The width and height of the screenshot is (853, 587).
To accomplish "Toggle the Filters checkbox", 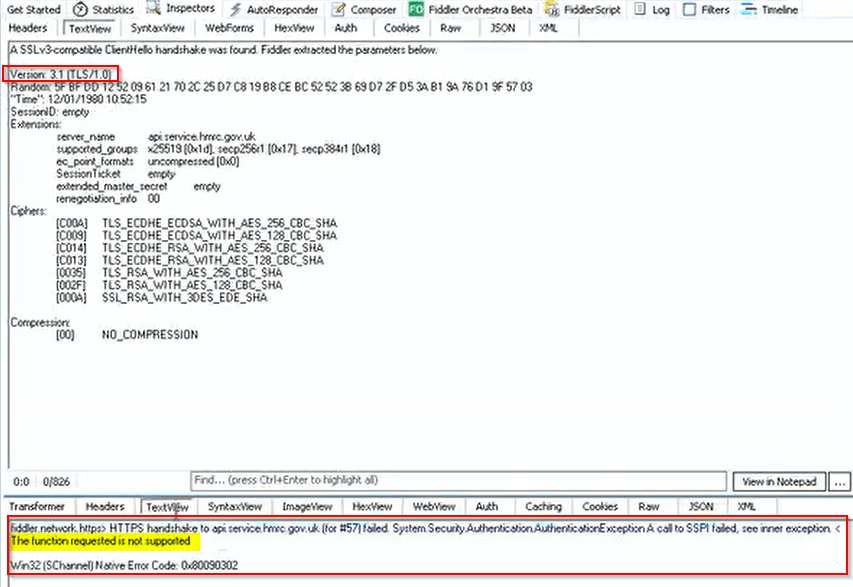I will (x=690, y=9).
